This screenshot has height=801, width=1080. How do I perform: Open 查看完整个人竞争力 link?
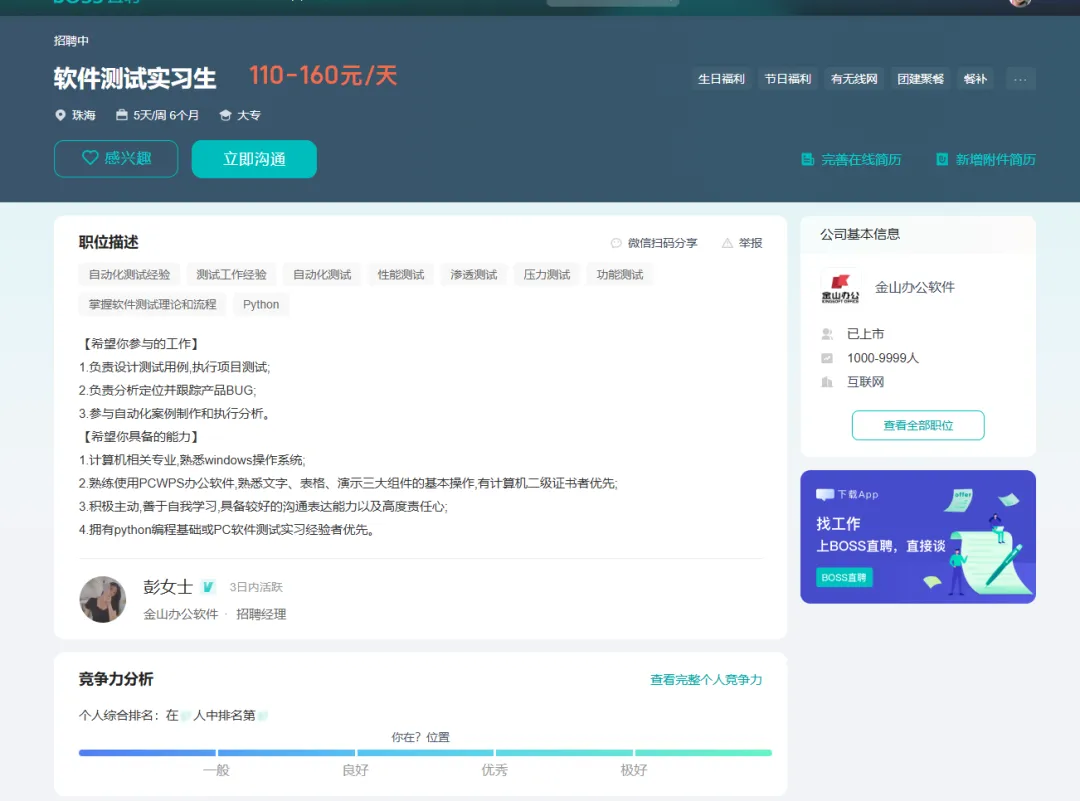706,680
